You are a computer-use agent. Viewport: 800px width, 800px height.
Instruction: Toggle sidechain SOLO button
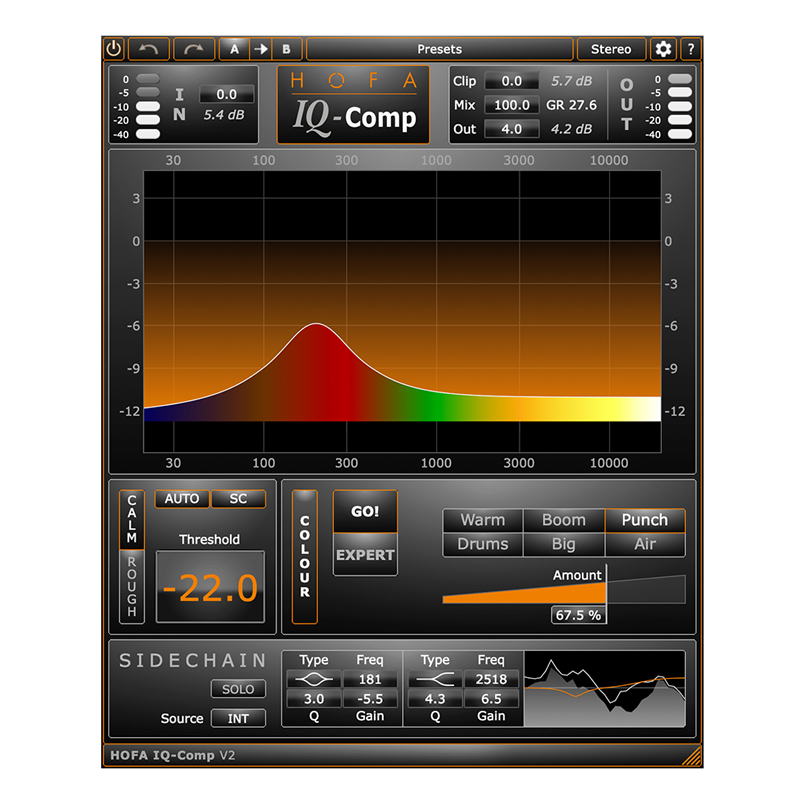tap(238, 689)
